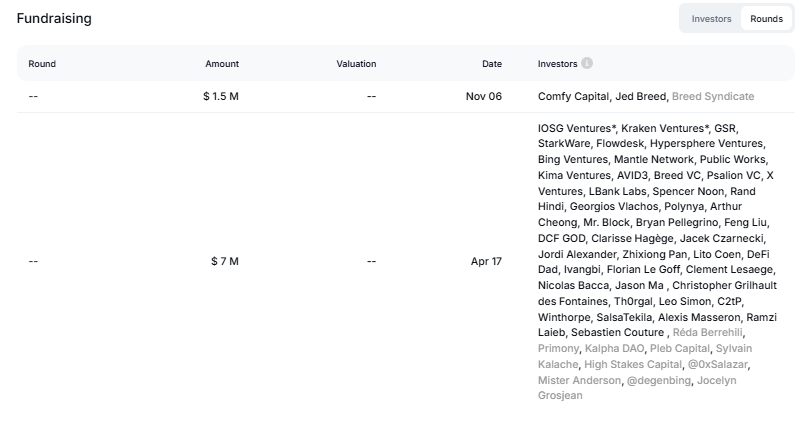The image size is (805, 424).
Task: Open Réda Berrehili investor link
Action: (x=707, y=333)
